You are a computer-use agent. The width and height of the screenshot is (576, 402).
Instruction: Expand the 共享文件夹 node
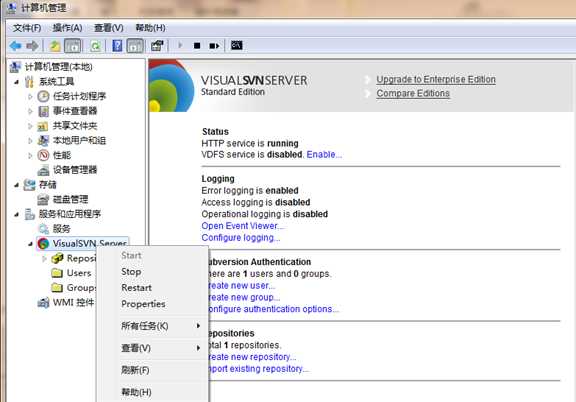(x=30, y=126)
